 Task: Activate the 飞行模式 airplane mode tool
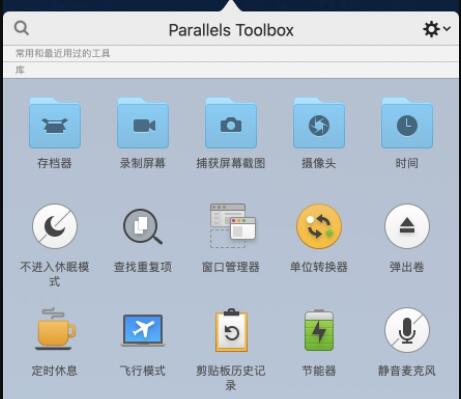pyautogui.click(x=143, y=330)
